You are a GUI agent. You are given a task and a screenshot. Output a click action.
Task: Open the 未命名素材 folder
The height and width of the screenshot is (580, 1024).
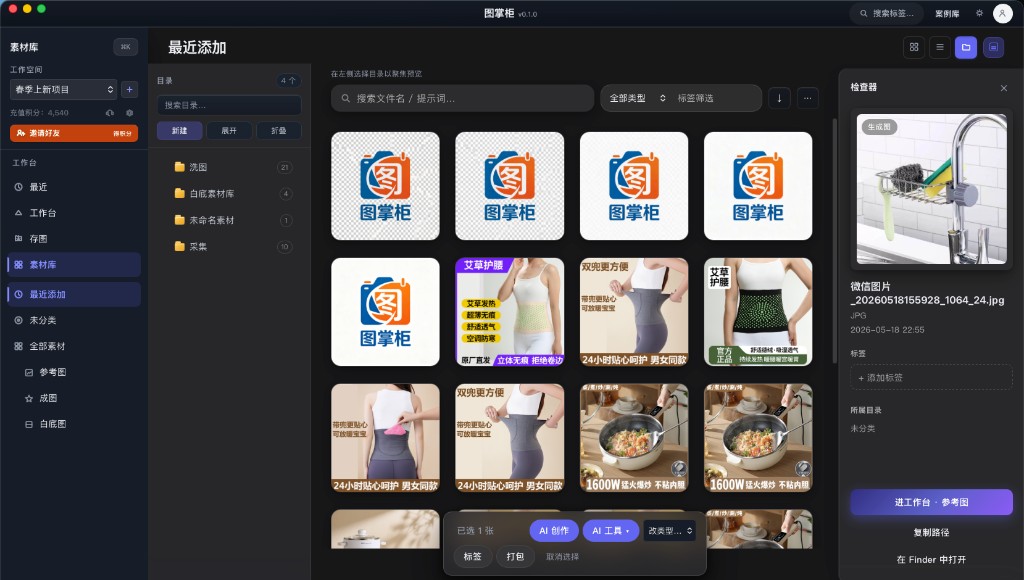point(229,220)
